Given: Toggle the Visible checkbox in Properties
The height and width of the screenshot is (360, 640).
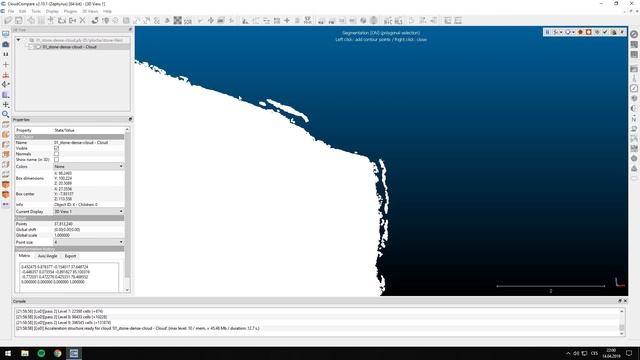Looking at the screenshot, I should coord(56,148).
